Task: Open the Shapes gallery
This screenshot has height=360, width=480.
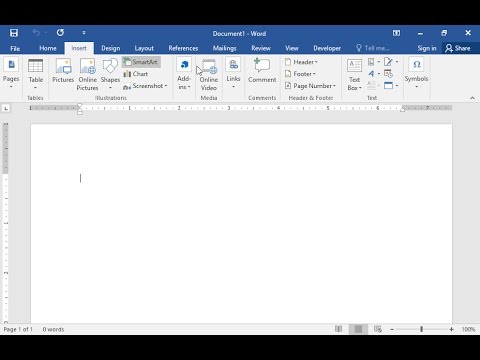Action: click(x=110, y=74)
